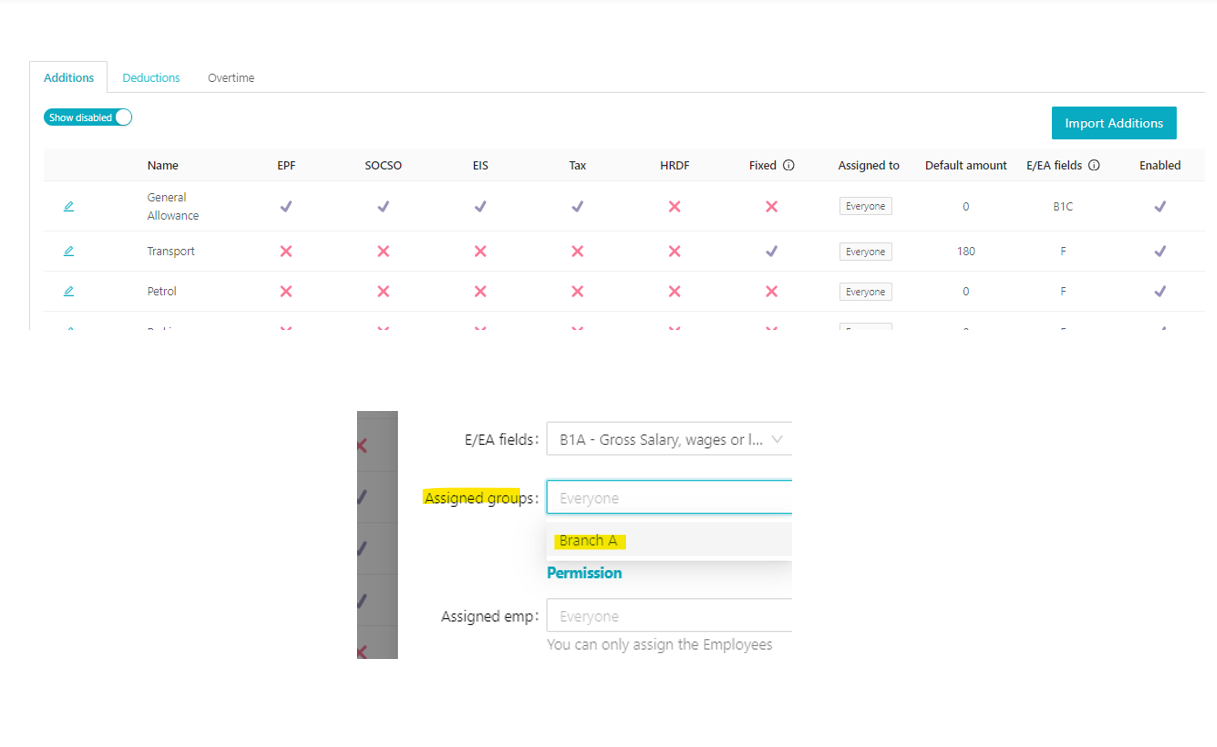Click the Permission heading
This screenshot has width=1217, height=747.
click(x=584, y=573)
